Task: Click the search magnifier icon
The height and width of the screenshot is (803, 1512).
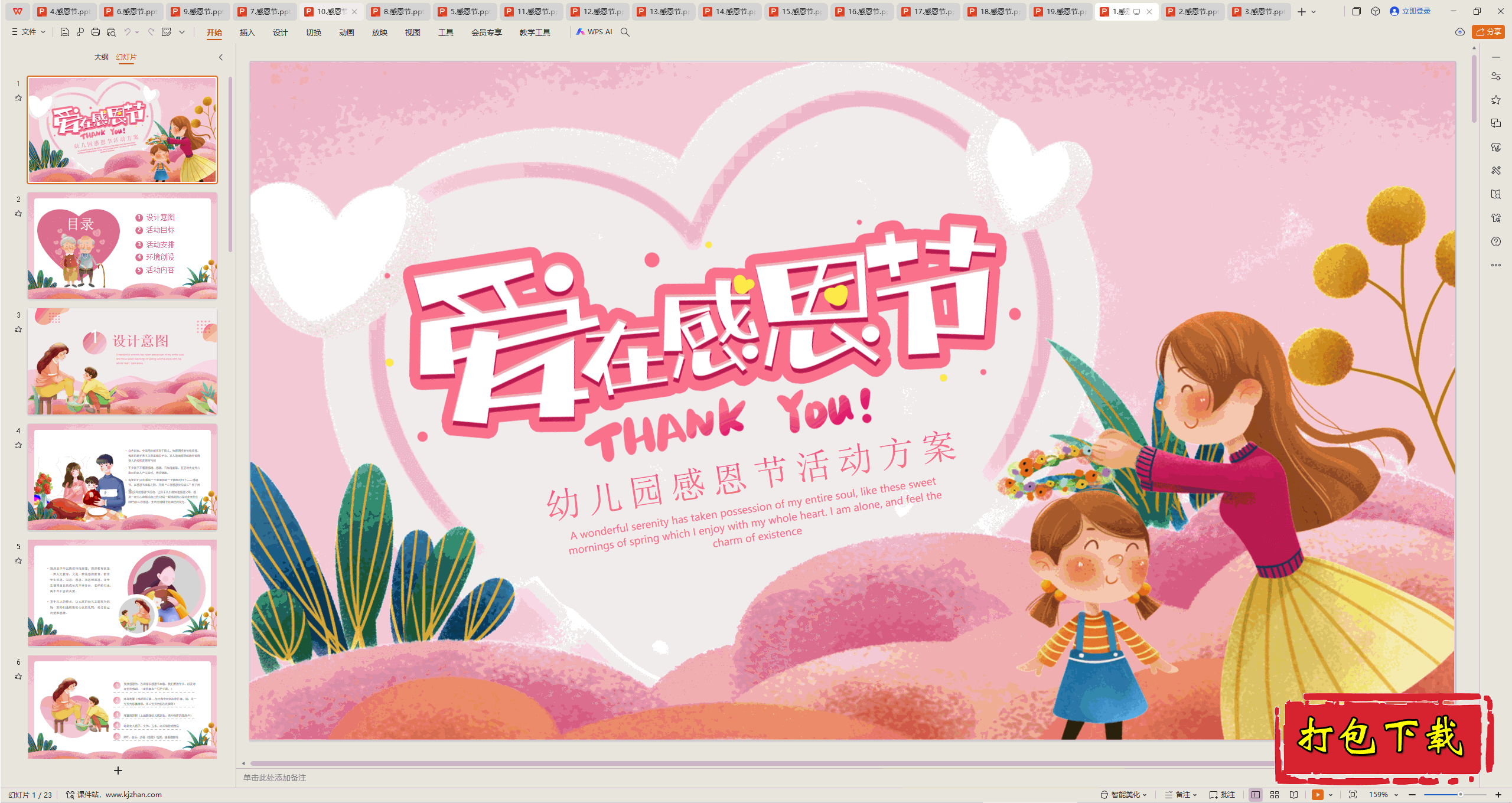Action: [625, 32]
